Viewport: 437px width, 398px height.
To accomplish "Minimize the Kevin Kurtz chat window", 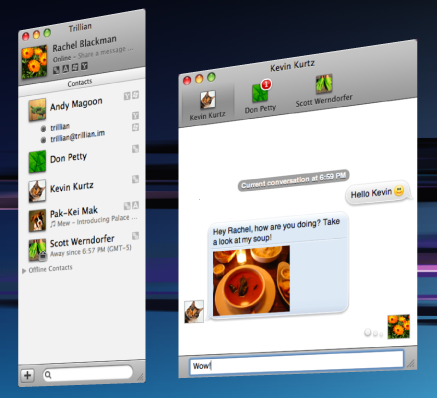I will [199, 79].
